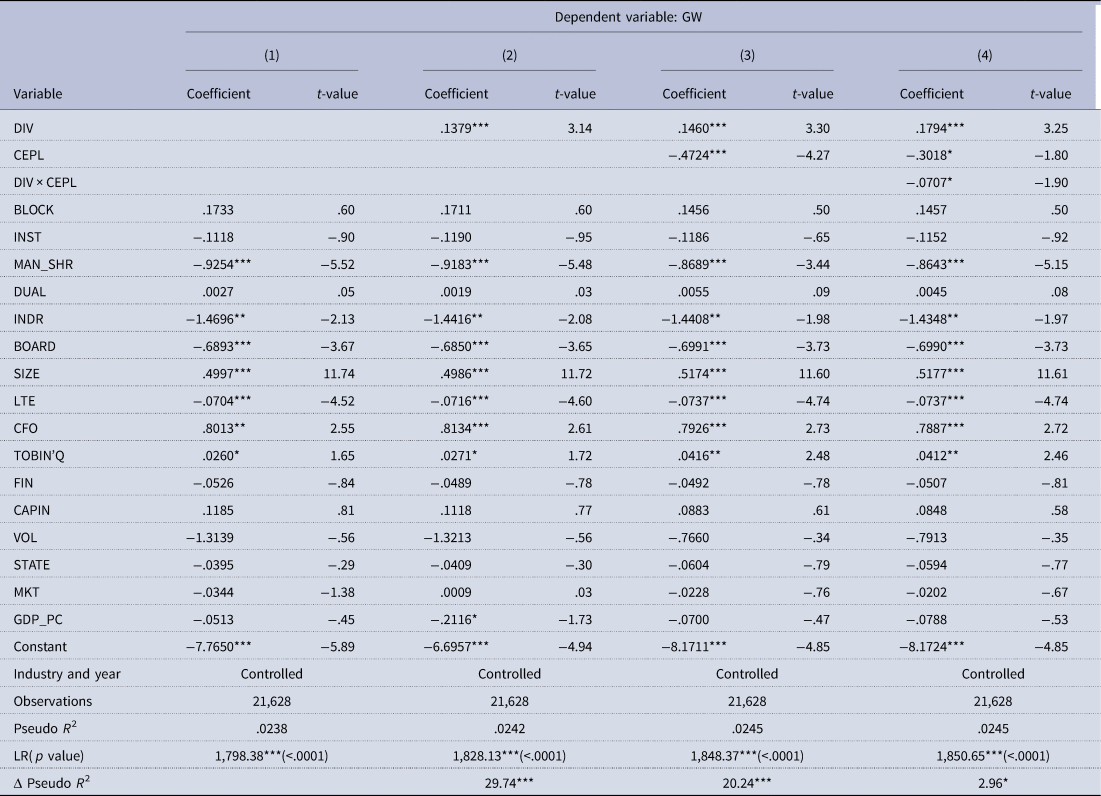Click the 'Dependent variable: GW' header
This screenshot has height=796, width=1101.
coord(634,16)
